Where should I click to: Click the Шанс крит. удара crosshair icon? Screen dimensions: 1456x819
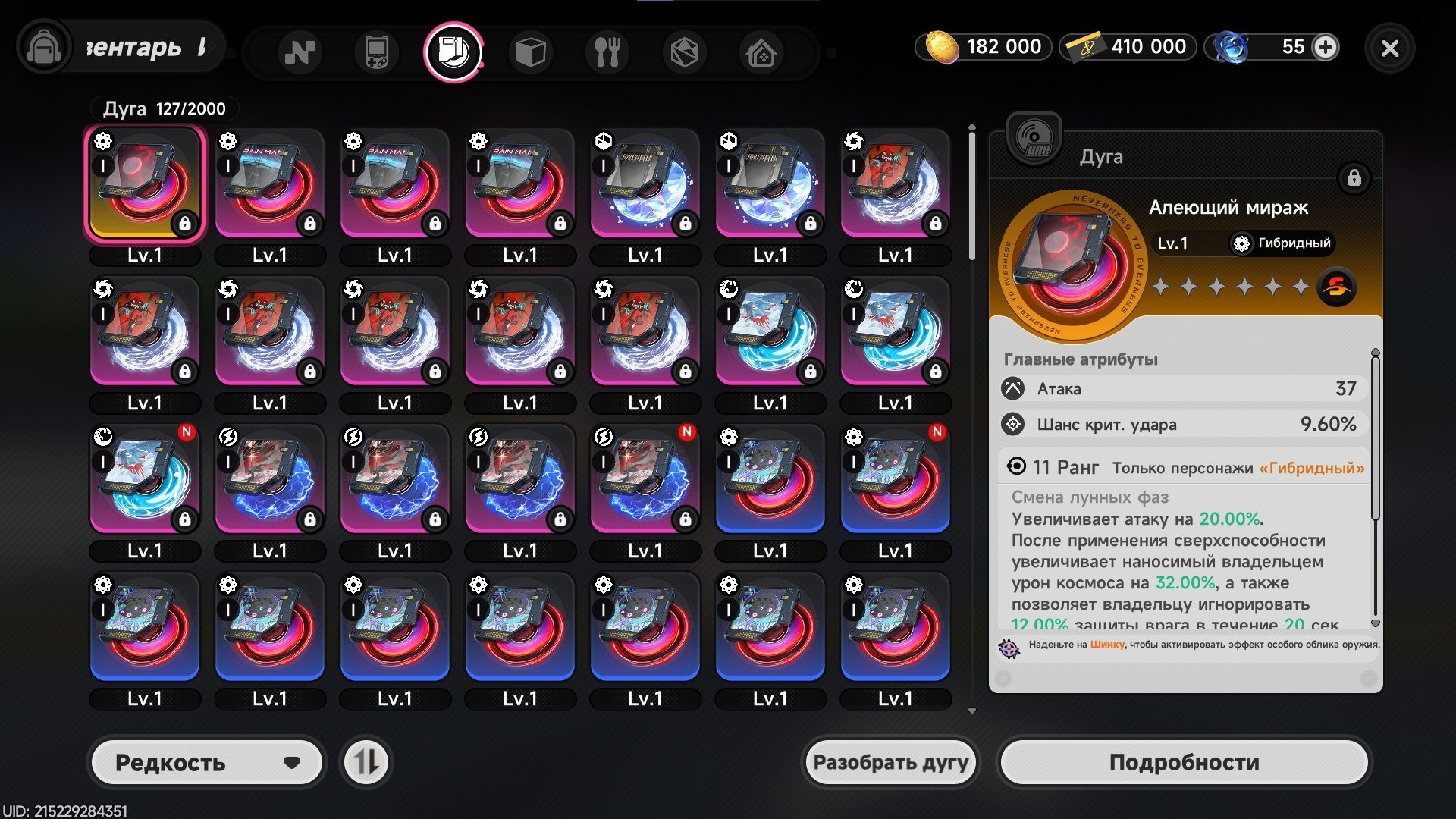pos(1012,424)
